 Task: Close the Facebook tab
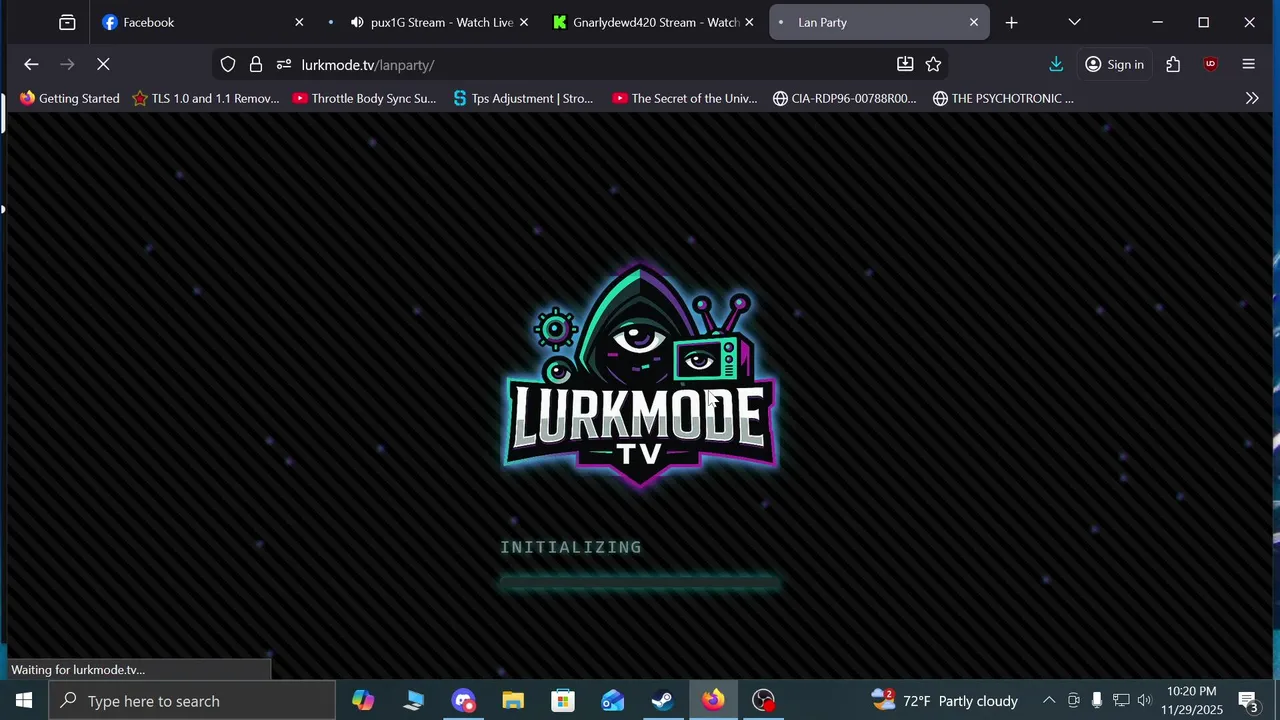click(298, 22)
